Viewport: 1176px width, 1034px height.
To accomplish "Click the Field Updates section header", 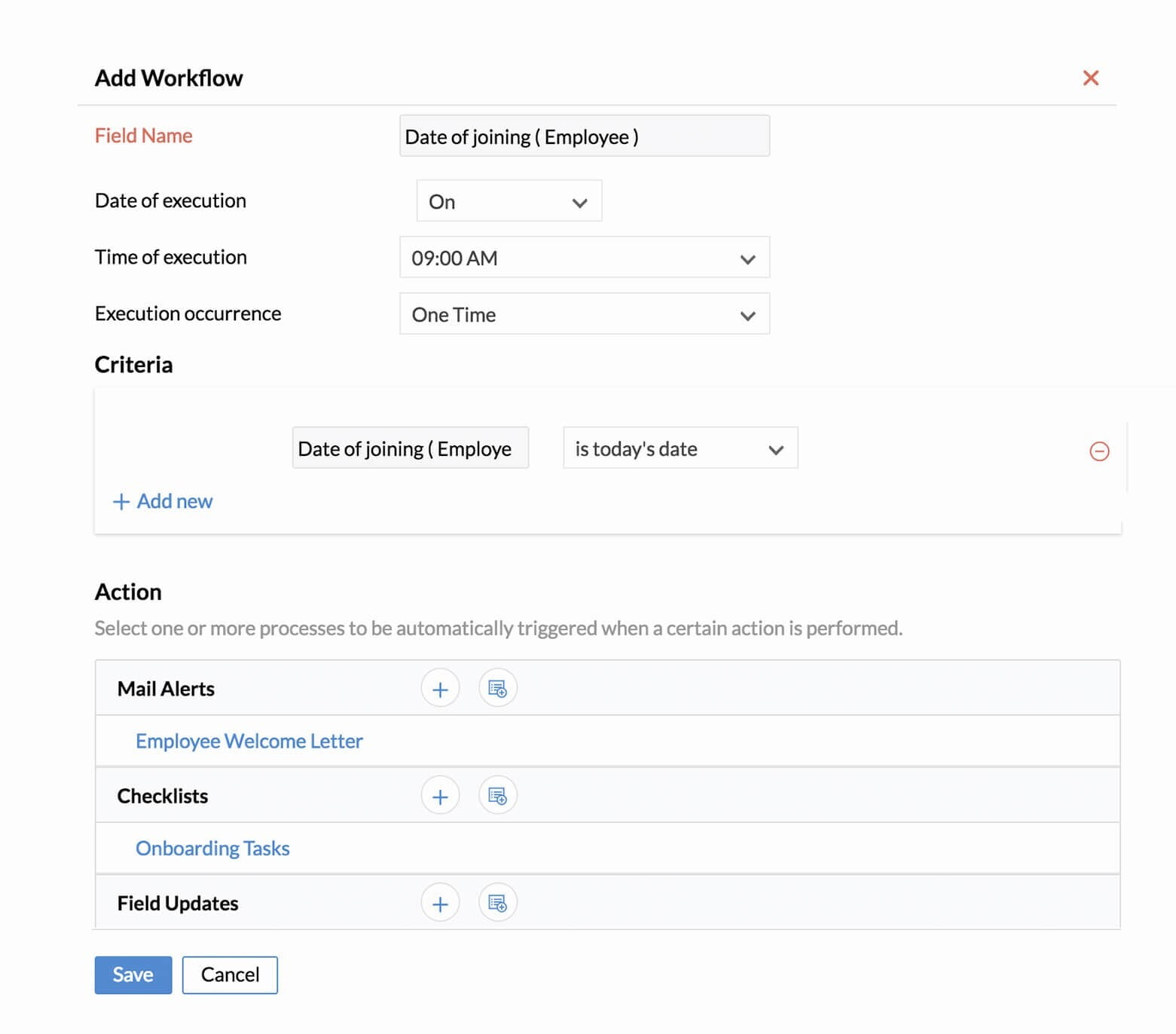I will pos(178,903).
